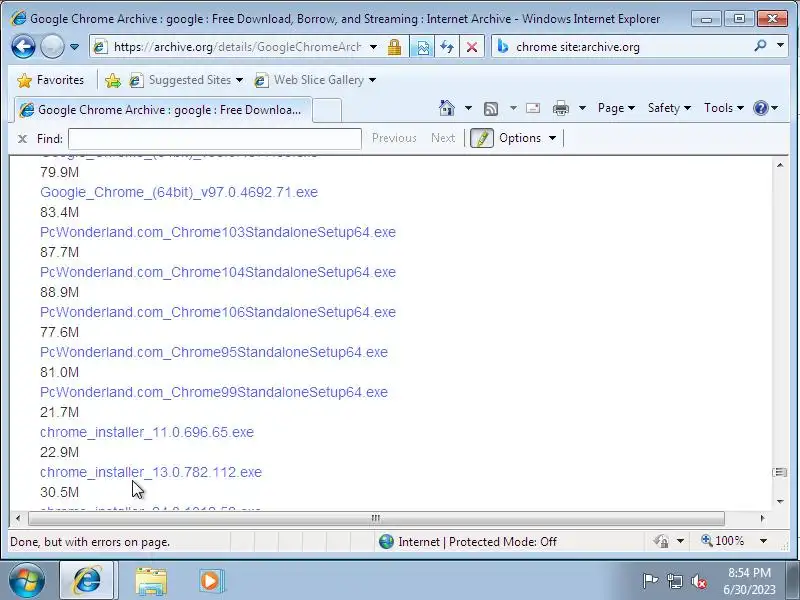Open the recent pages dropdown next to Forward

pyautogui.click(x=74, y=47)
